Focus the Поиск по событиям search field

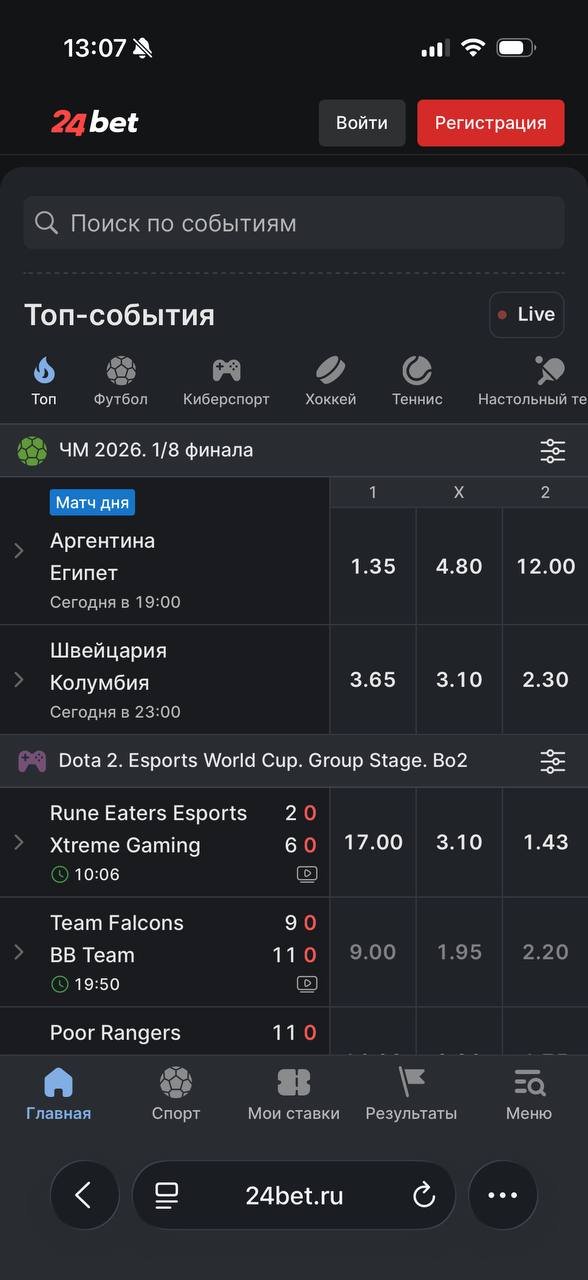[x=294, y=223]
